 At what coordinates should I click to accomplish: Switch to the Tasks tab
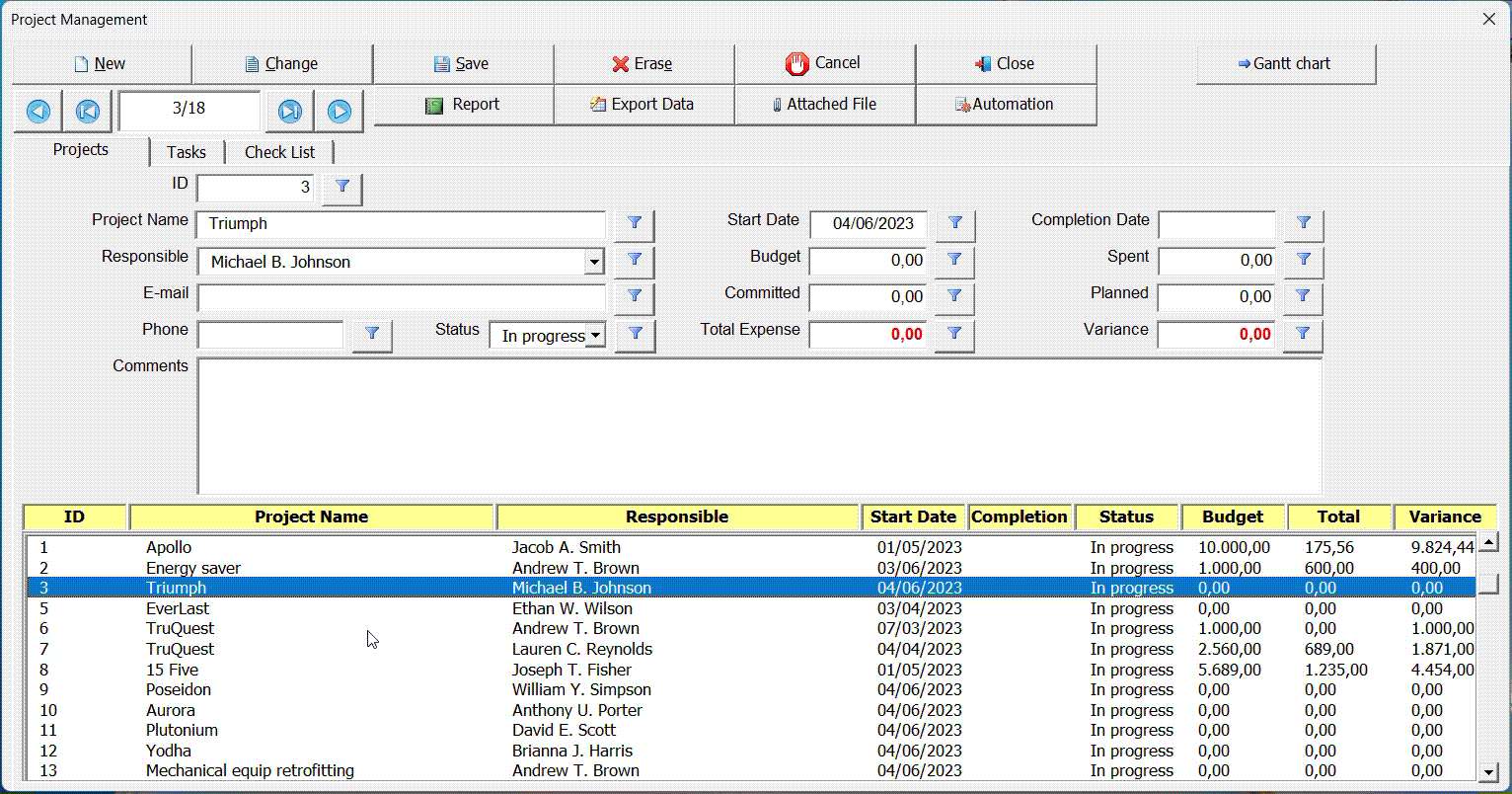[x=187, y=152]
